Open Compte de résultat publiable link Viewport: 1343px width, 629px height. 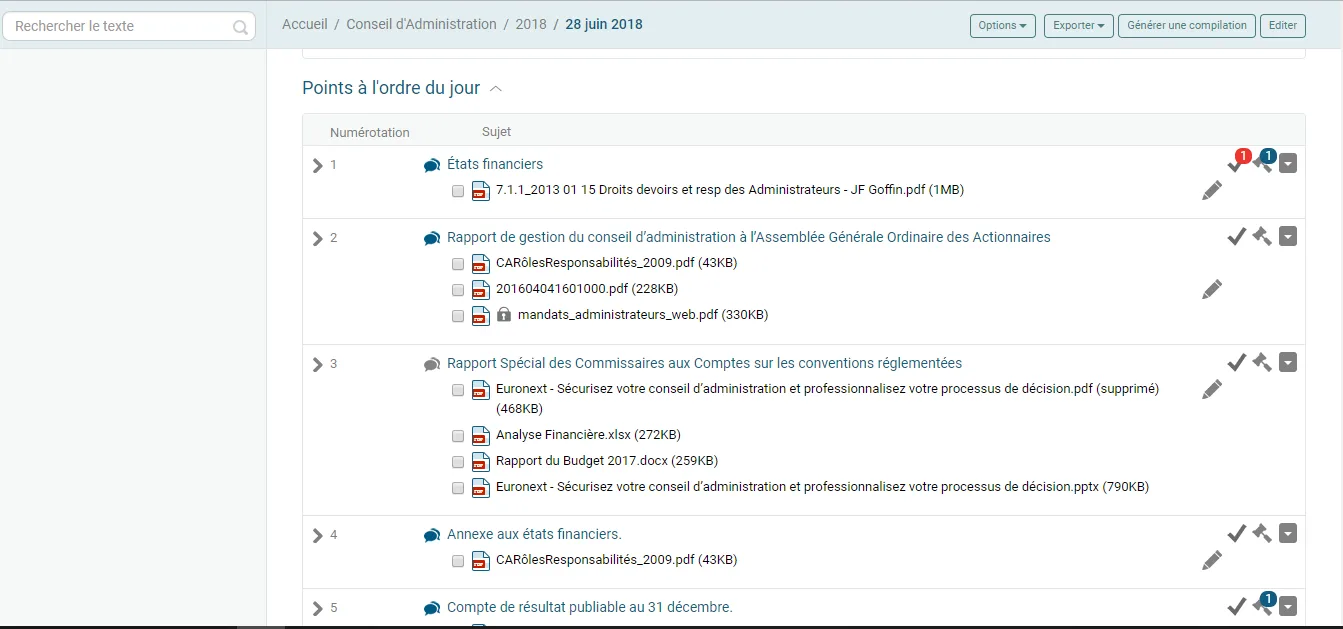590,607
